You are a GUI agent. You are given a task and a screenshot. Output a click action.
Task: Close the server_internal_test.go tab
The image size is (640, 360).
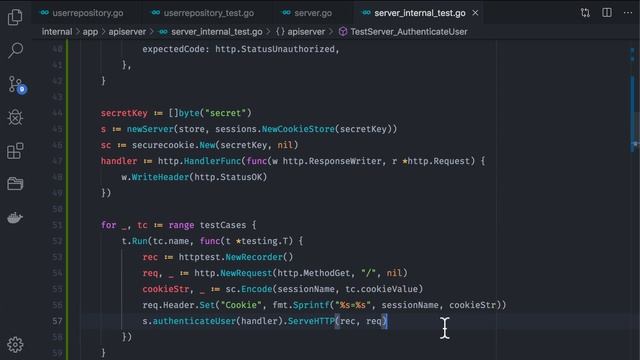(475, 13)
